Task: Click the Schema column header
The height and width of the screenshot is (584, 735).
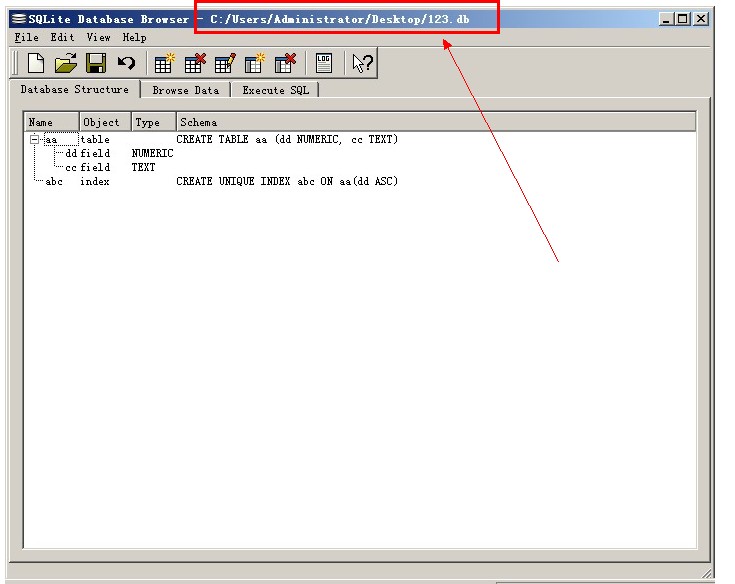Action: click(198, 122)
